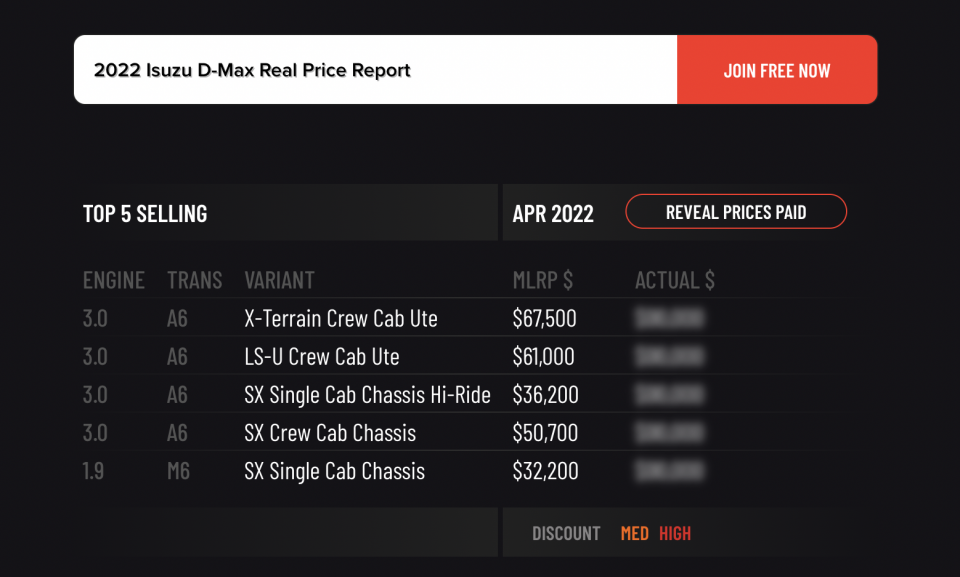Select the SX Single Cab Chassis Hi-Ride row

(x=471, y=394)
